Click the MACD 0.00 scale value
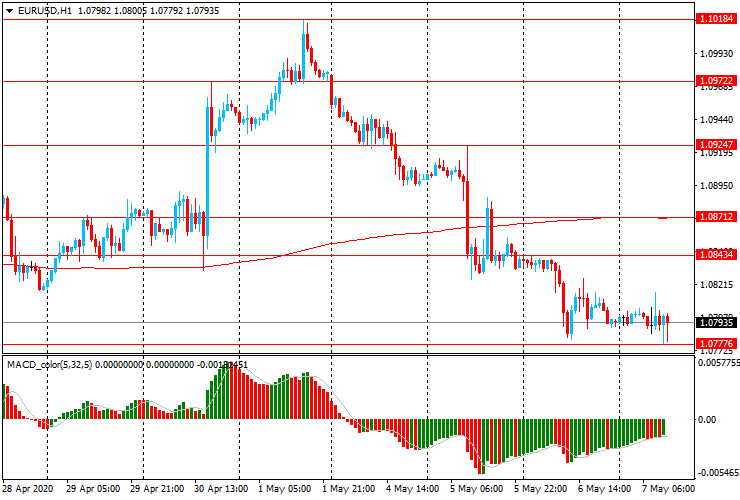The image size is (740, 500). [x=707, y=419]
